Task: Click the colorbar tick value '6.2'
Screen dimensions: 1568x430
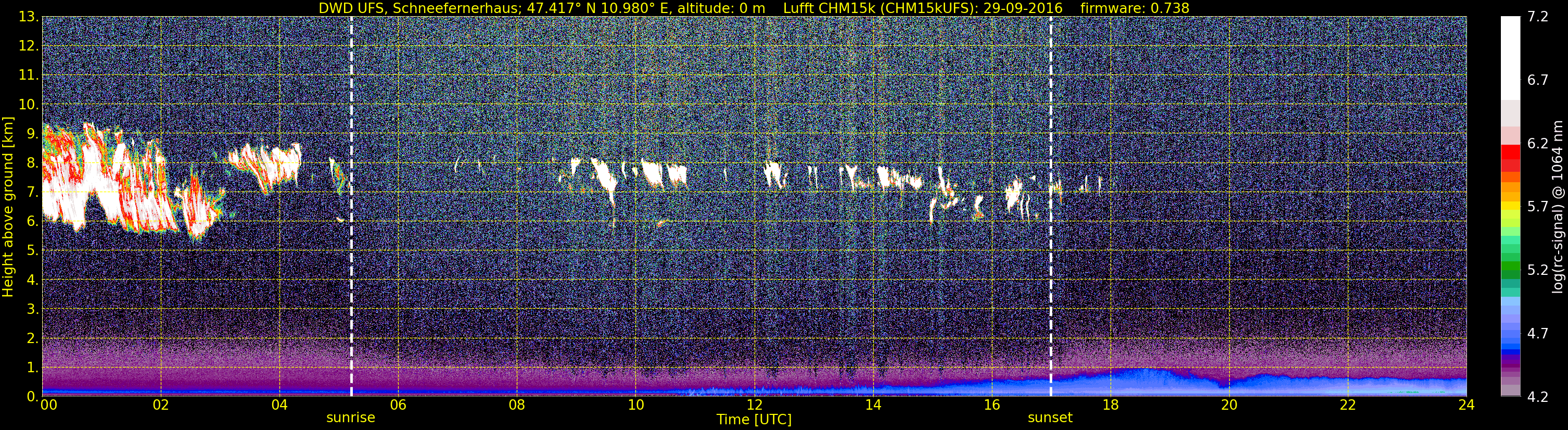Action: tap(1538, 143)
